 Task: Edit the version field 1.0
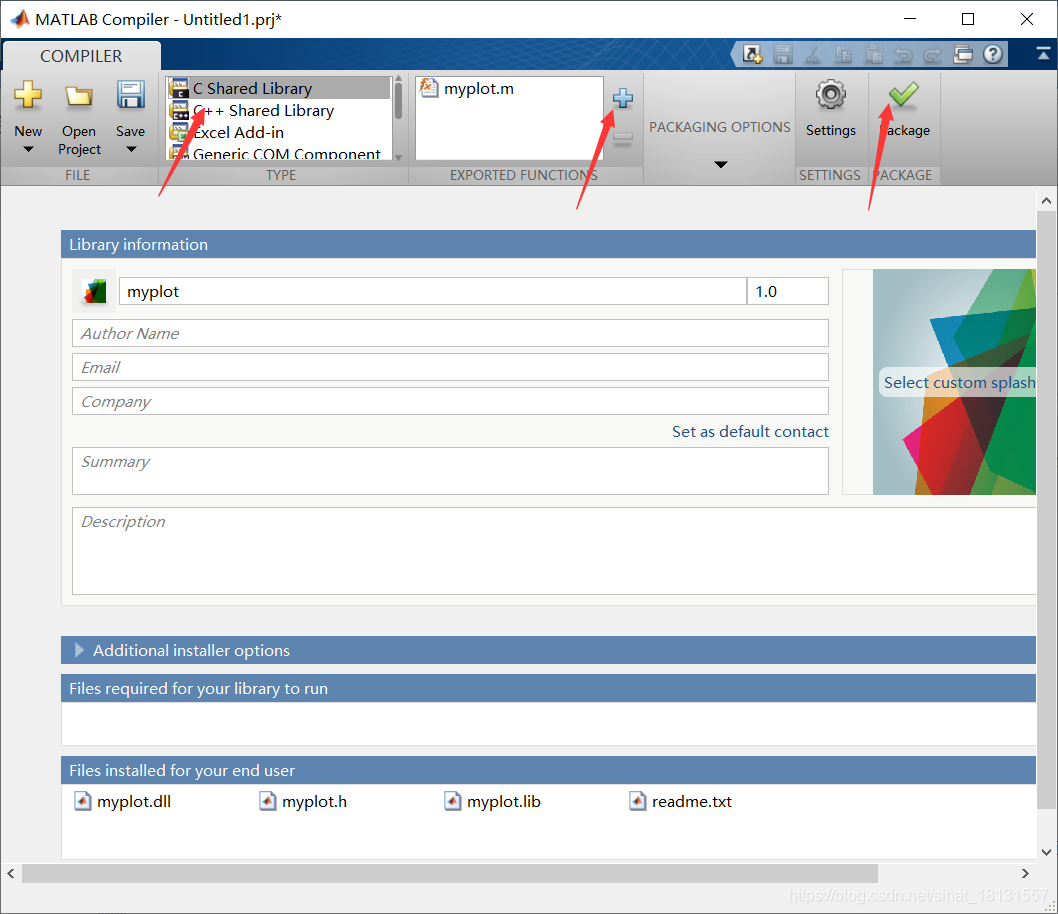coord(787,291)
